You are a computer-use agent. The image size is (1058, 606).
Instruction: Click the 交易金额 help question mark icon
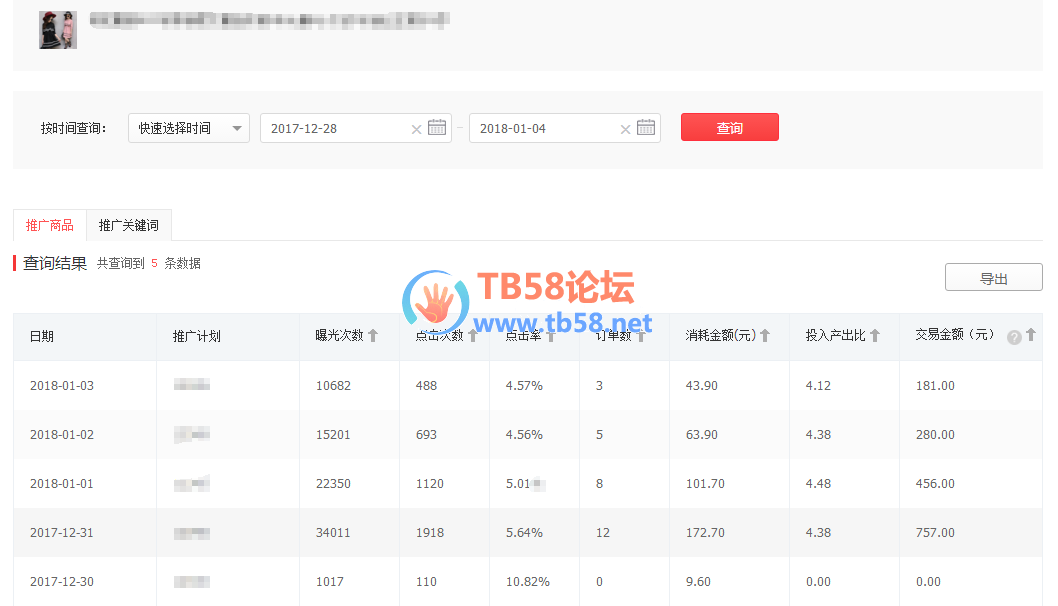click(x=1014, y=338)
